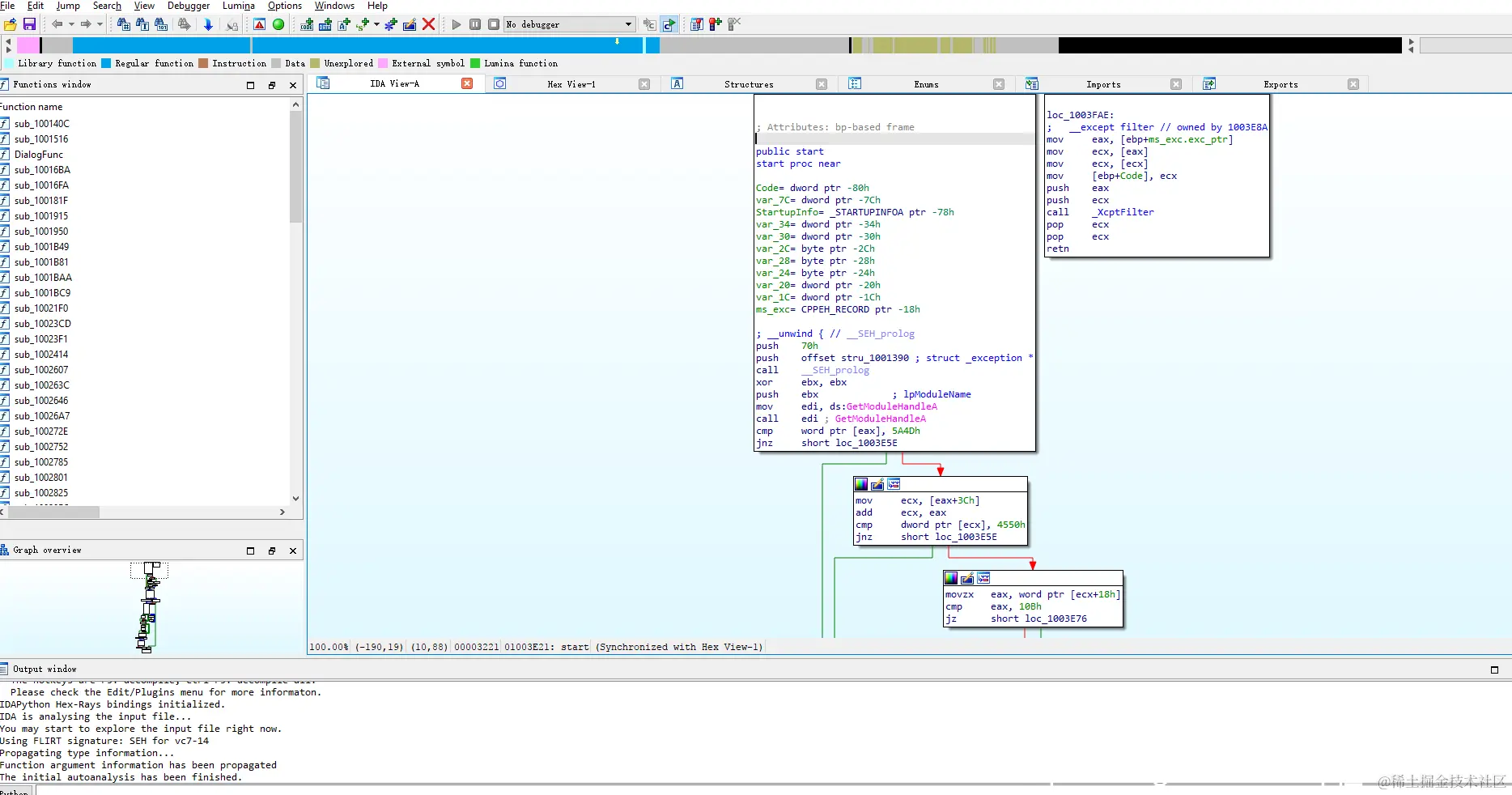1512x795 pixels.
Task: Click the Regular function blue legend swatch
Action: pyautogui.click(x=105, y=63)
